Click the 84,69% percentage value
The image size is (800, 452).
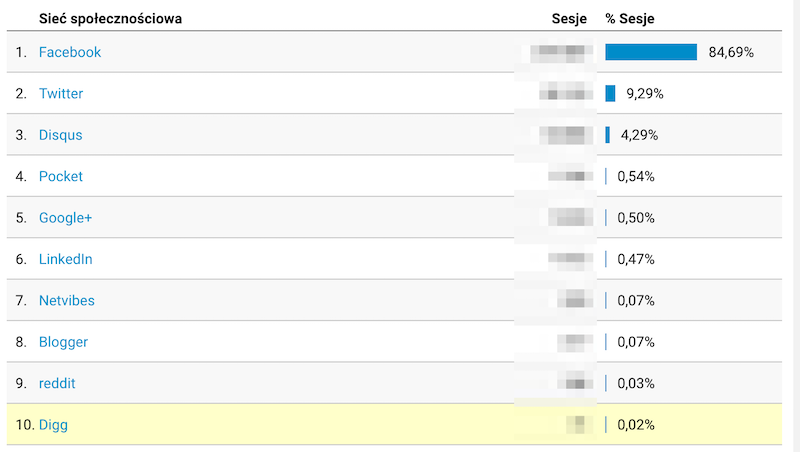click(x=731, y=52)
